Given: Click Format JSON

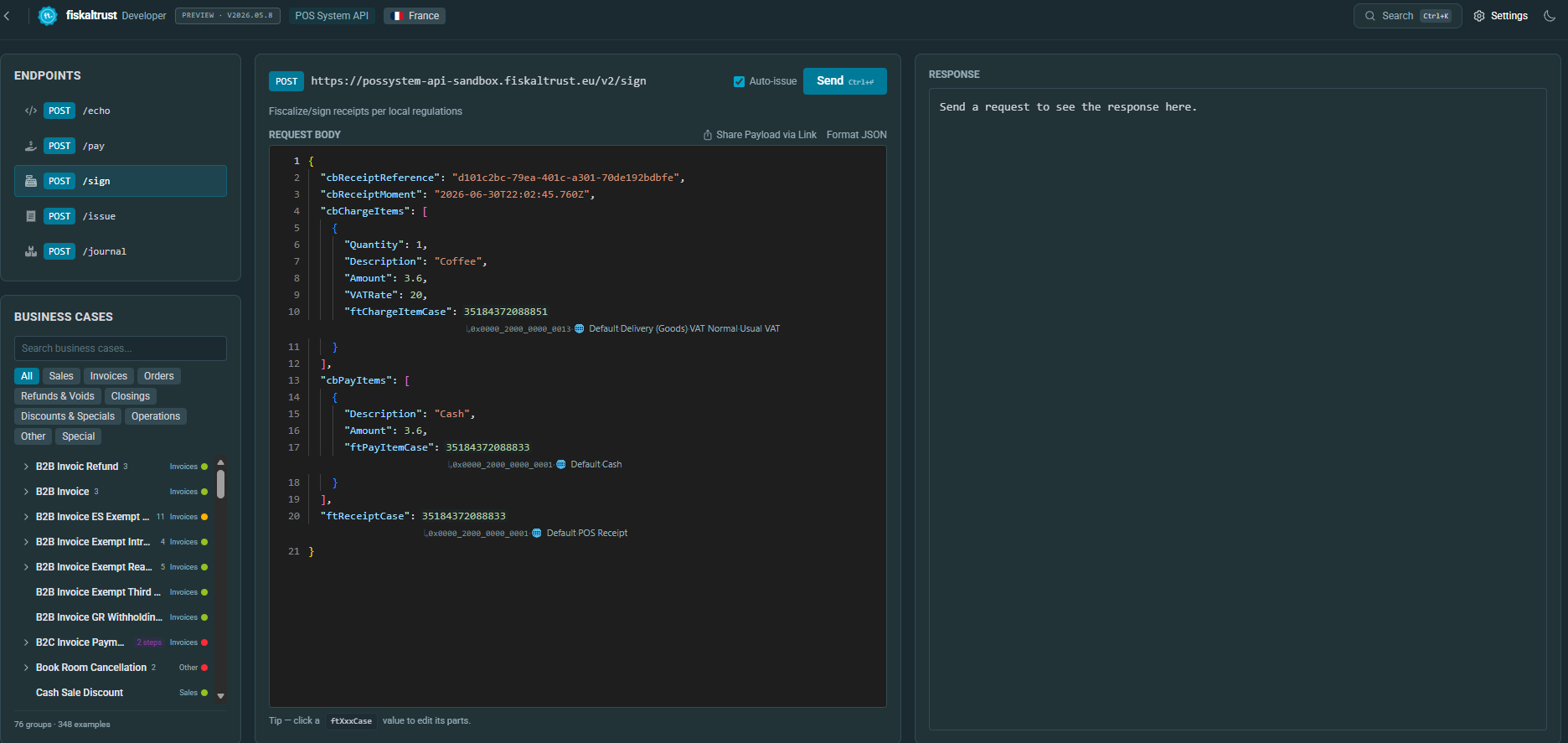Looking at the screenshot, I should 856,135.
